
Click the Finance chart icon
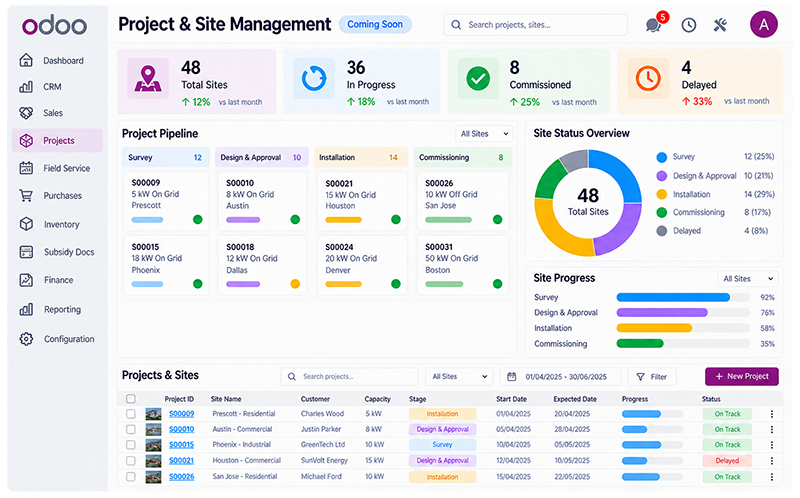click(26, 280)
